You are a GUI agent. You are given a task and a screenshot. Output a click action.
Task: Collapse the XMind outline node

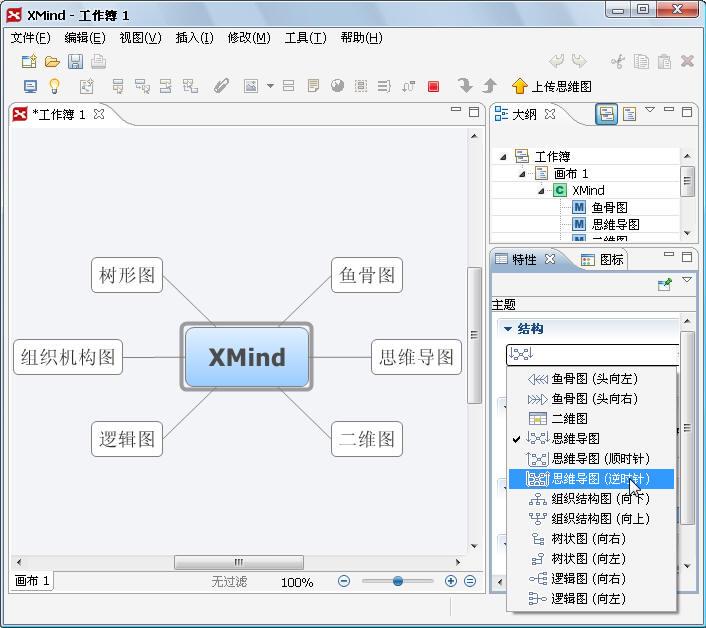[541, 191]
